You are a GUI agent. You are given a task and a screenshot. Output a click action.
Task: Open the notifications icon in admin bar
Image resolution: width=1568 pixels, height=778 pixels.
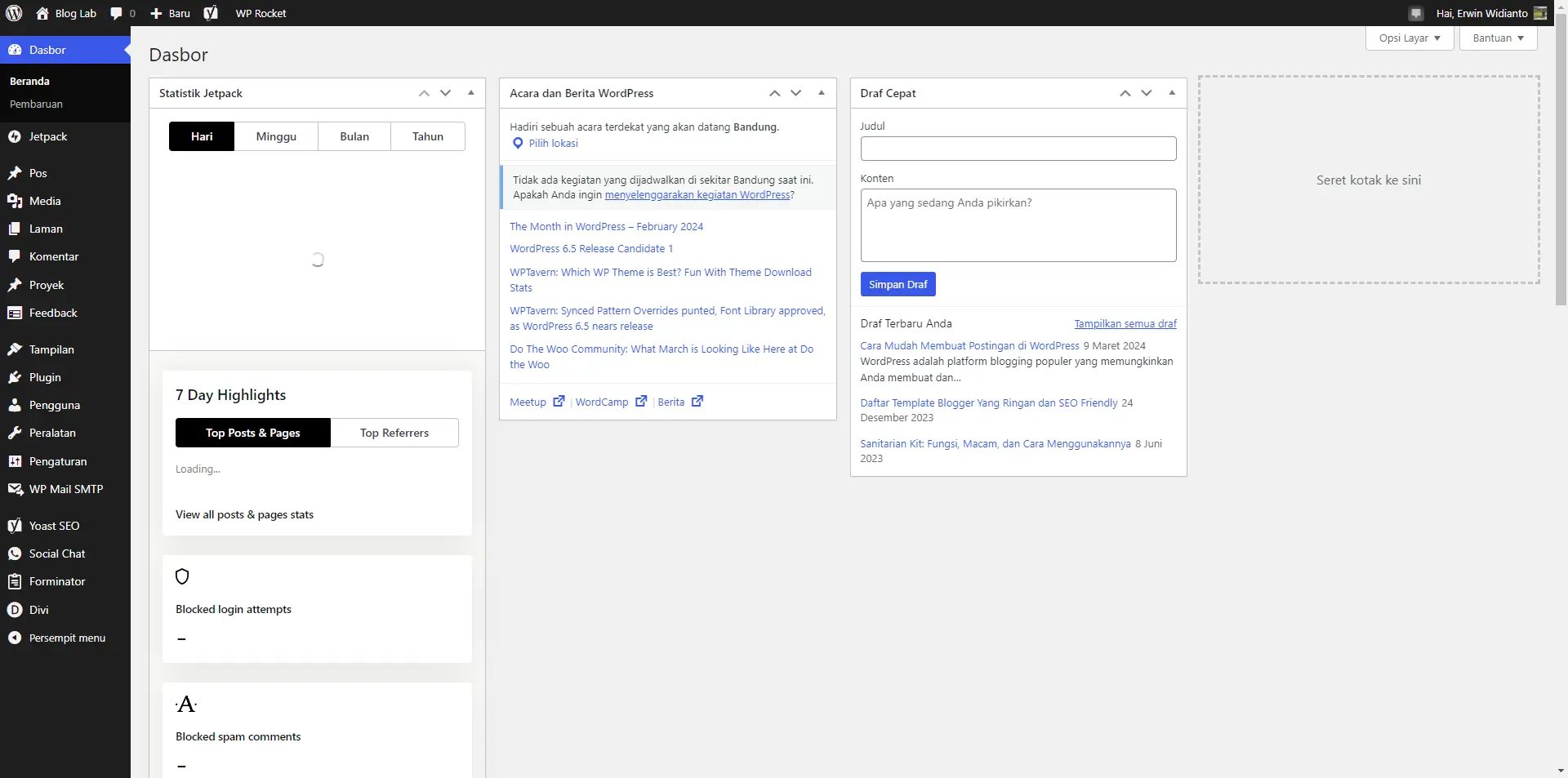coord(1416,13)
